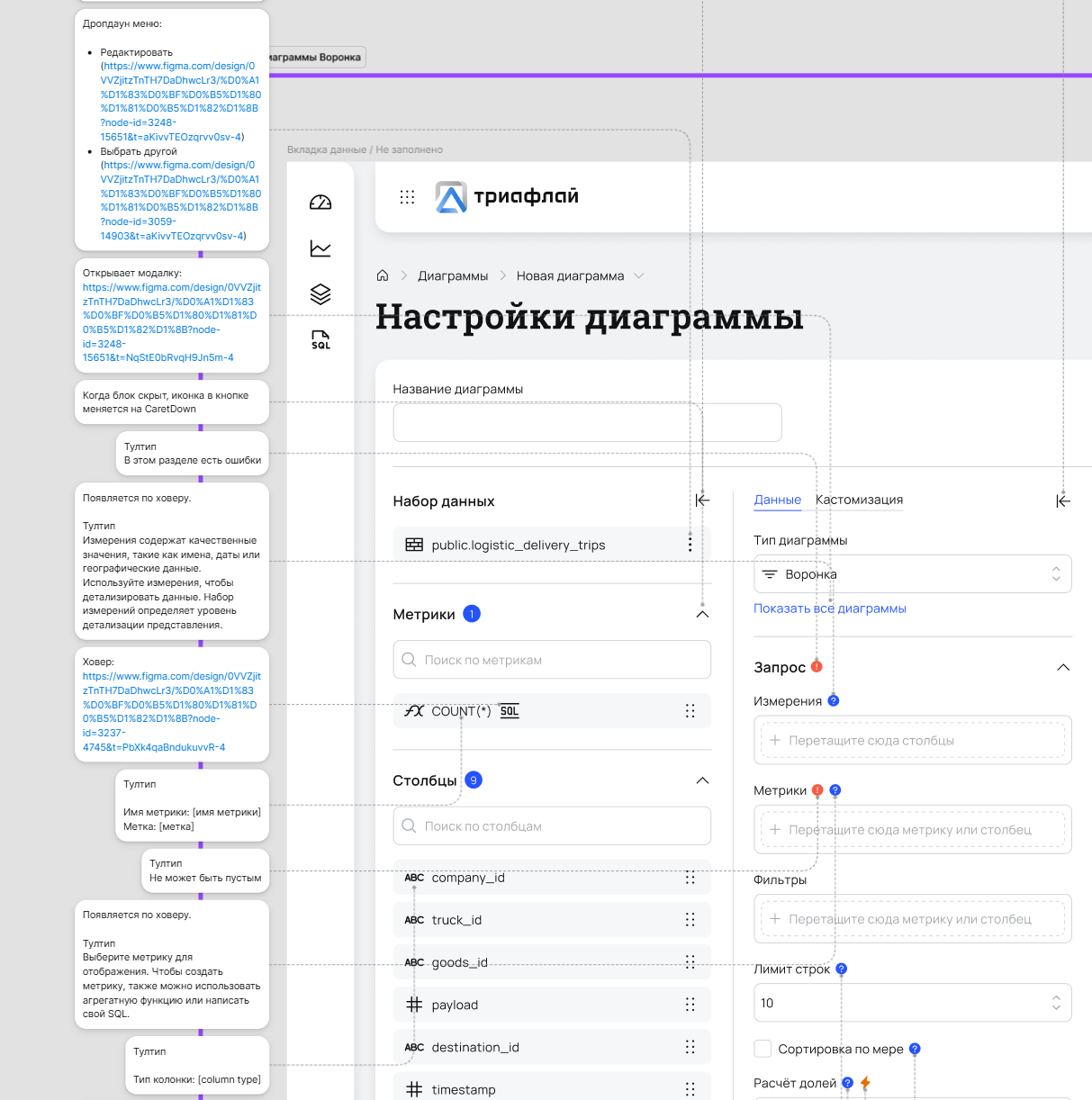Open Диаграммы breadcrumb link

coord(453,275)
